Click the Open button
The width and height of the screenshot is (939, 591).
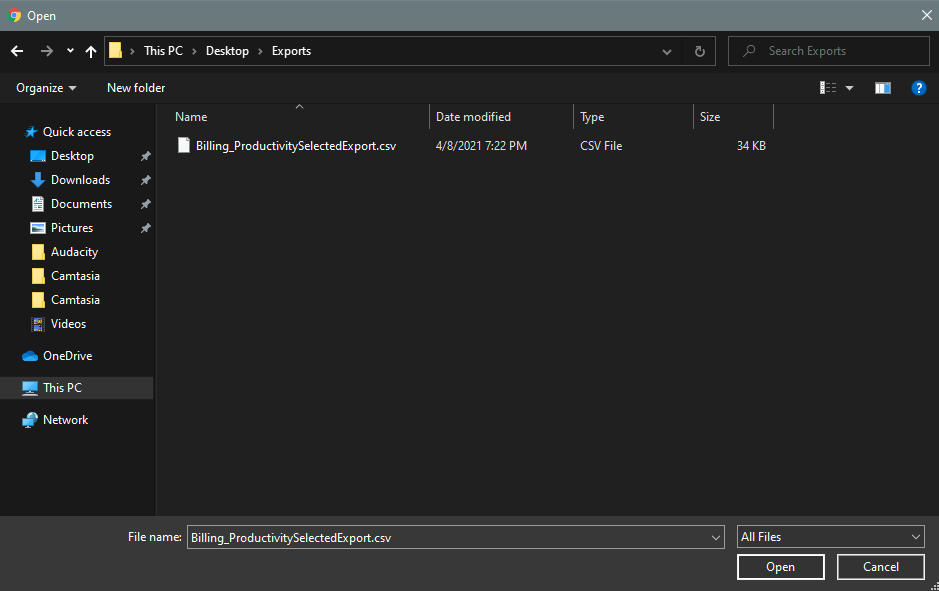tap(780, 567)
